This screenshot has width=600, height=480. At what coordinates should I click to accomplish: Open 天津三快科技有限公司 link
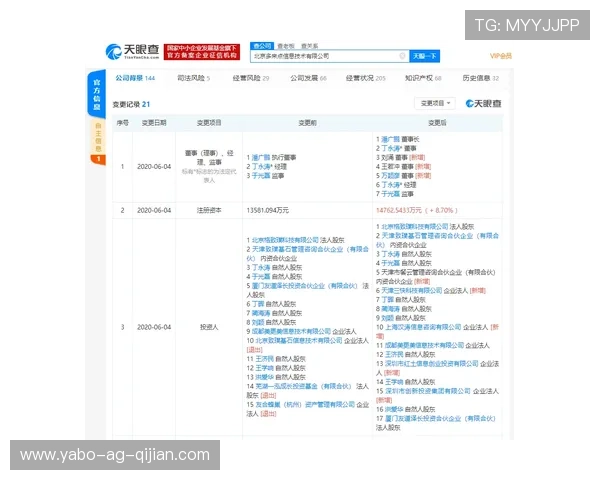(x=411, y=291)
